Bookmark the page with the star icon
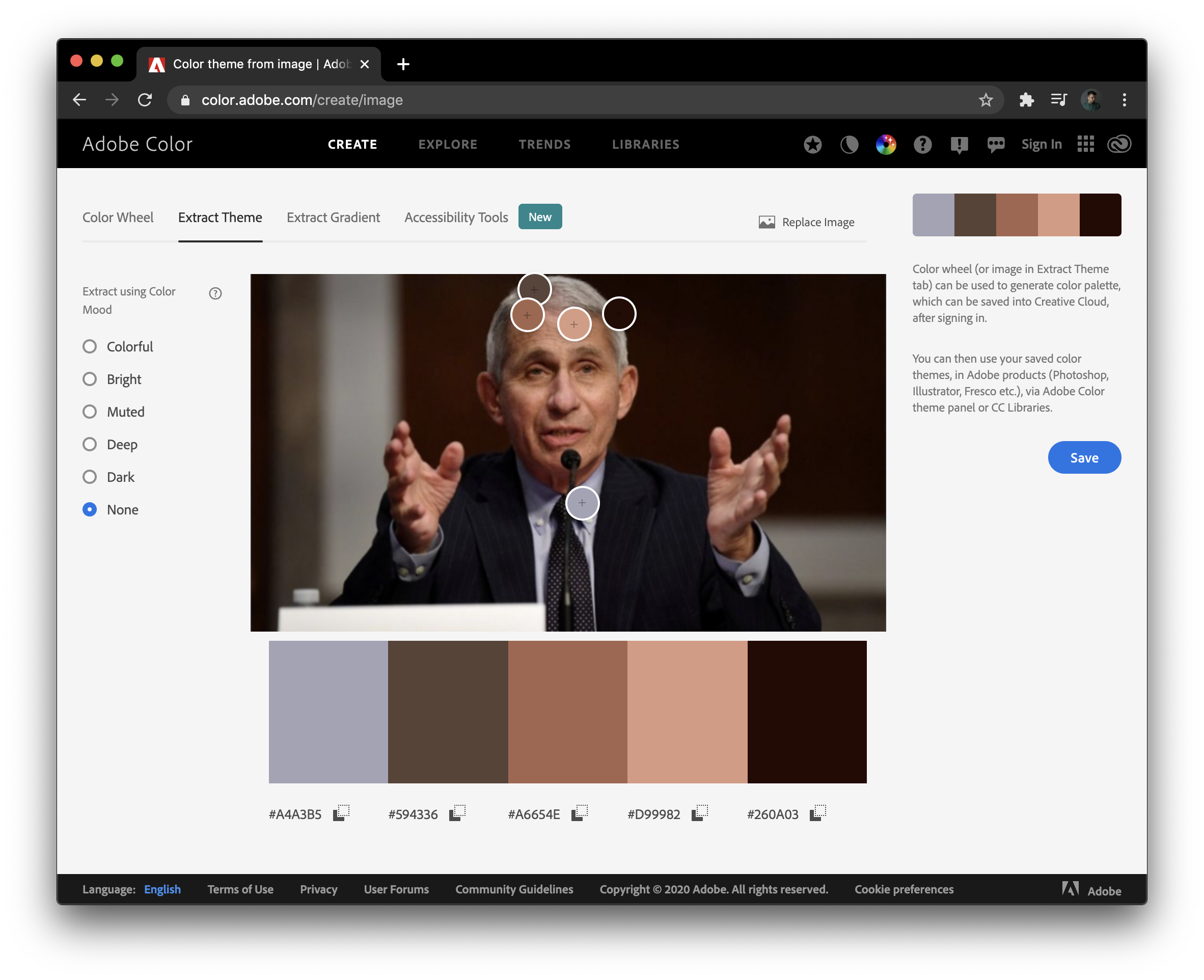Image resolution: width=1204 pixels, height=980 pixels. pyautogui.click(x=986, y=100)
